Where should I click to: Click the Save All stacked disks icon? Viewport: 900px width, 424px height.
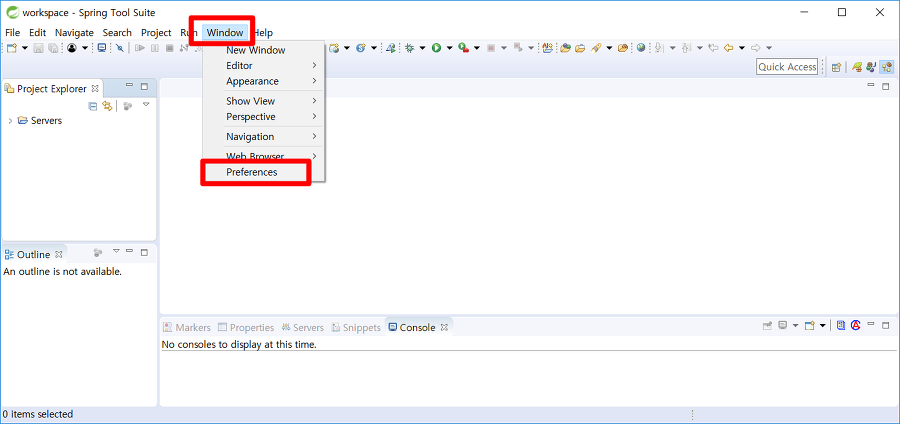click(53, 48)
